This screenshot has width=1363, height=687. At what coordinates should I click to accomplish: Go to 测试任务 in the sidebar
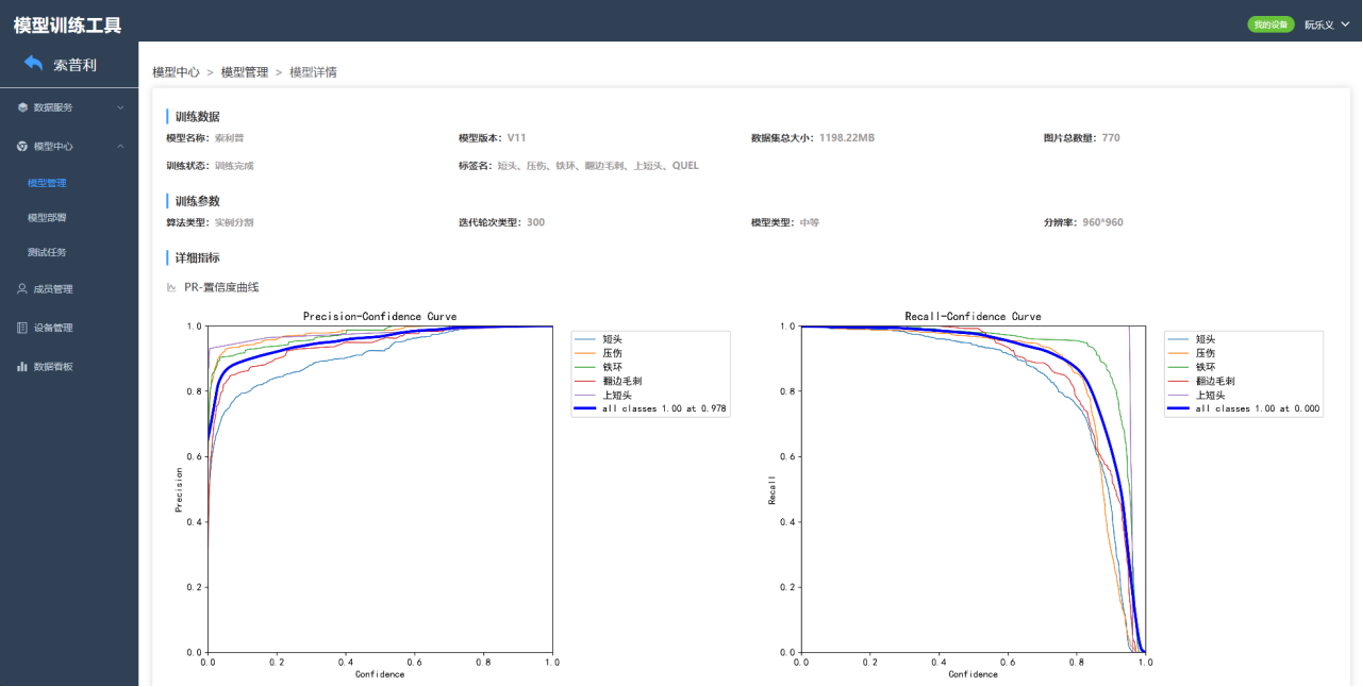point(47,252)
